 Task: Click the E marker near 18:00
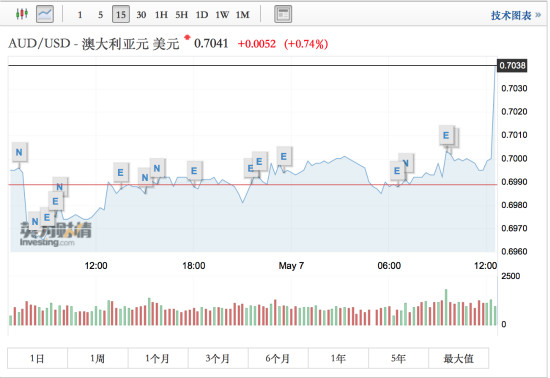tap(194, 171)
